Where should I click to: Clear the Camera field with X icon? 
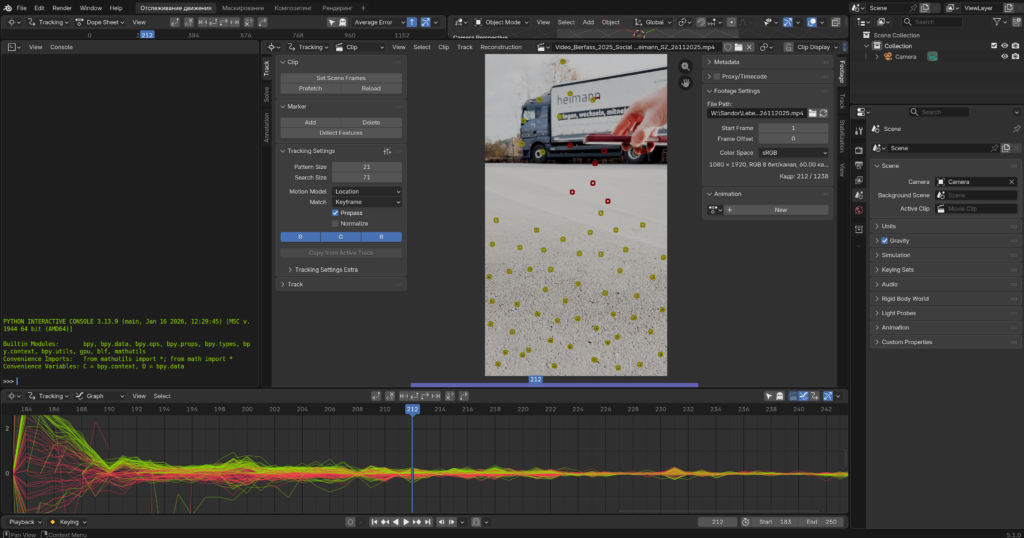pyautogui.click(x=1012, y=182)
